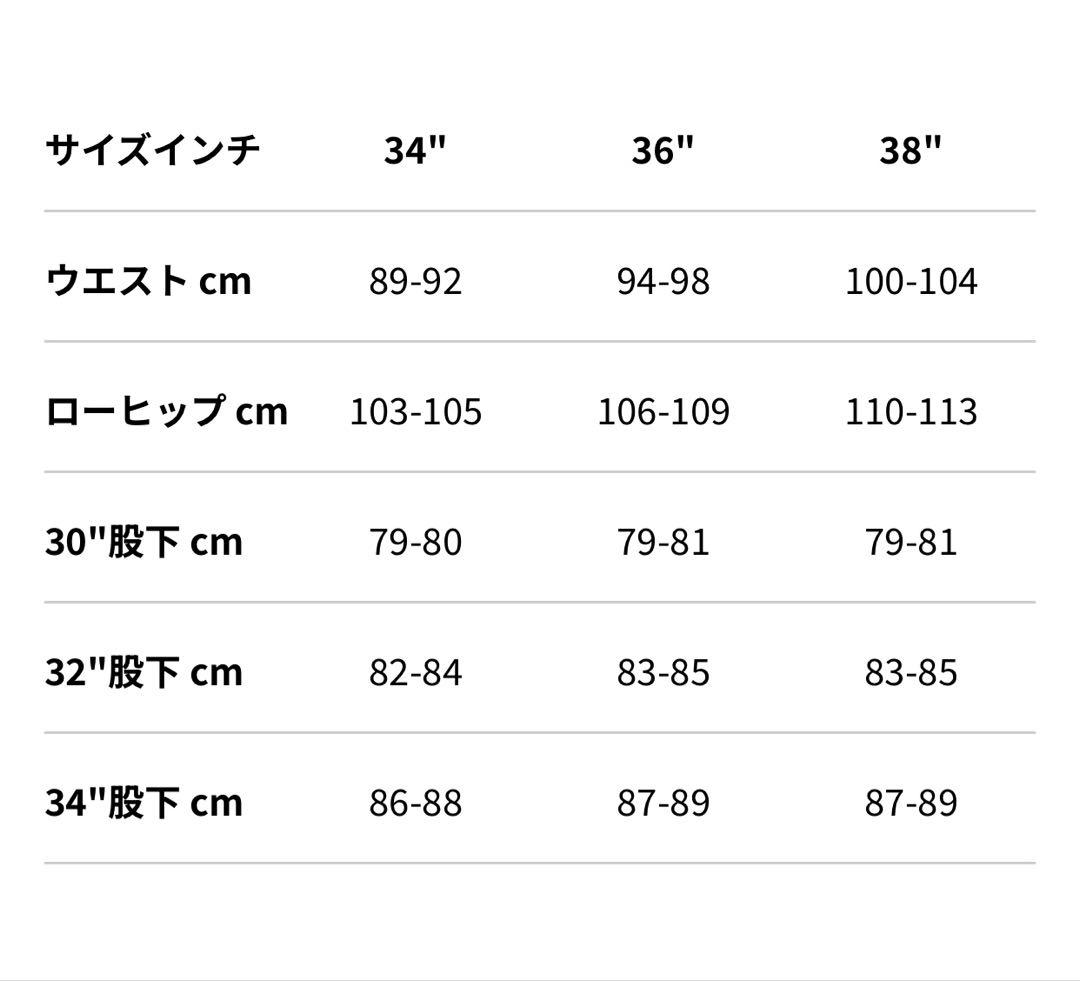Click the waist value 89-92
Viewport: 1080px width, 981px height.
pos(415,281)
